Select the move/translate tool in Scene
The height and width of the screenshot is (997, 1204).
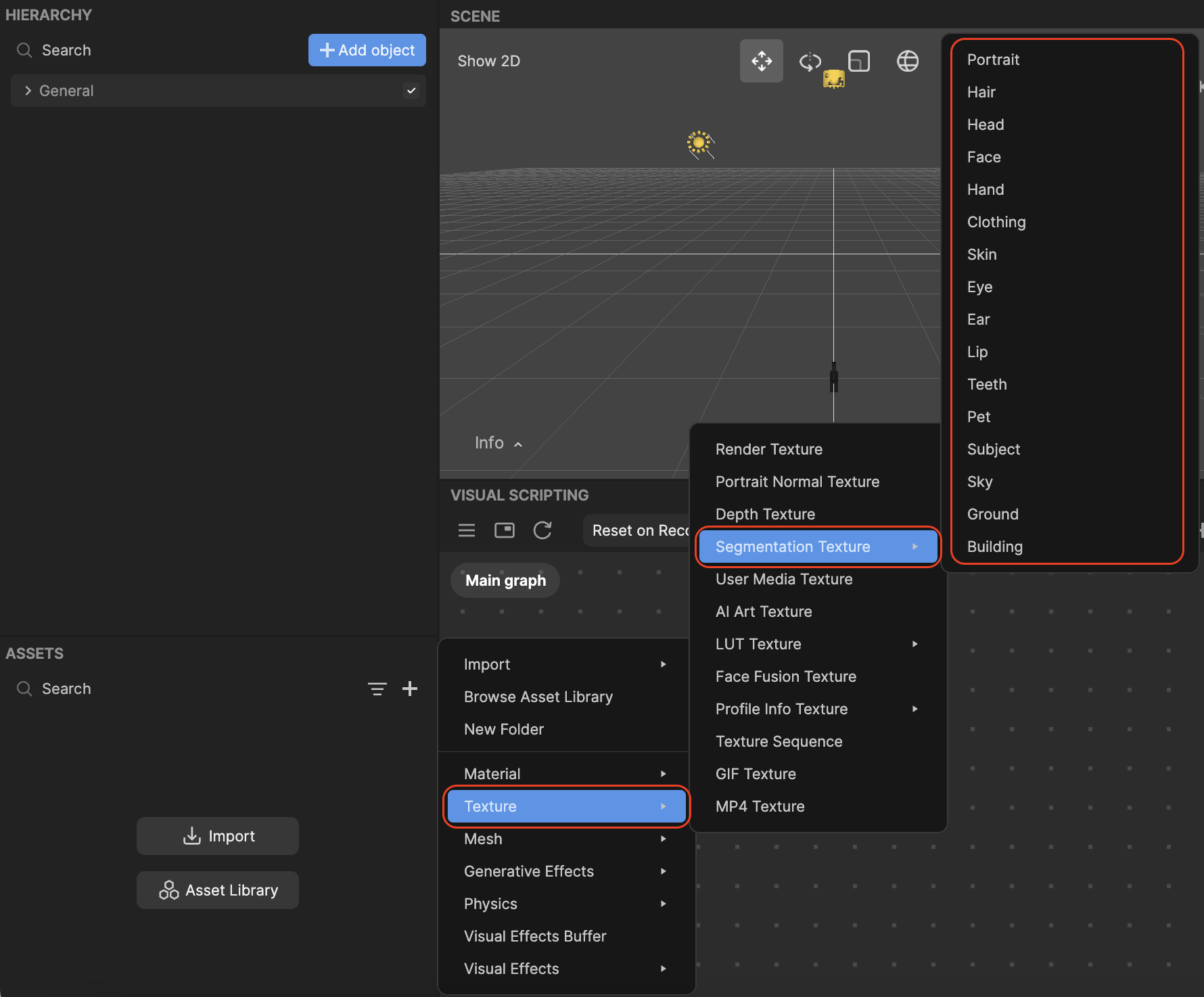tap(761, 61)
